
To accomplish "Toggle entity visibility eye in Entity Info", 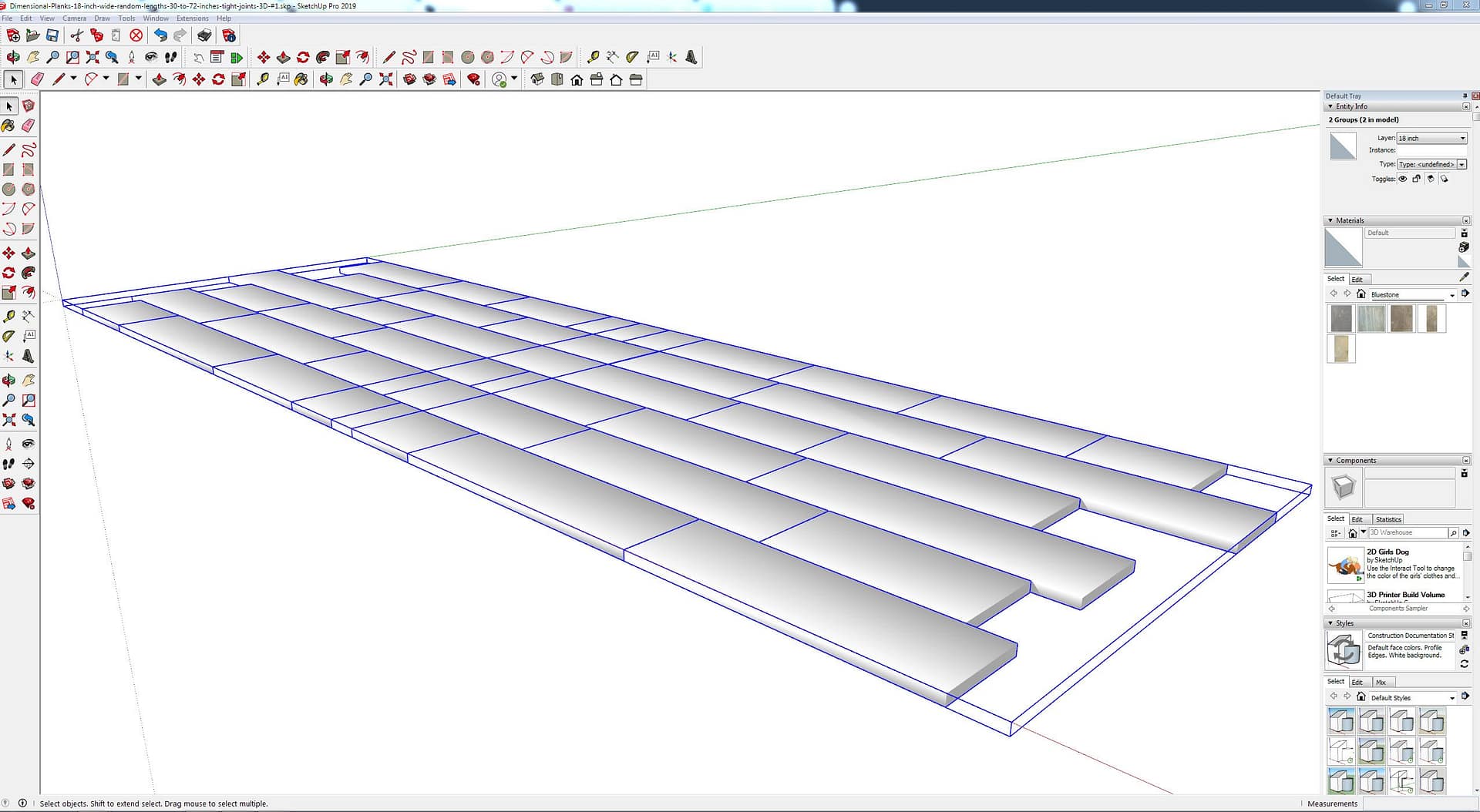I will pyautogui.click(x=1403, y=179).
